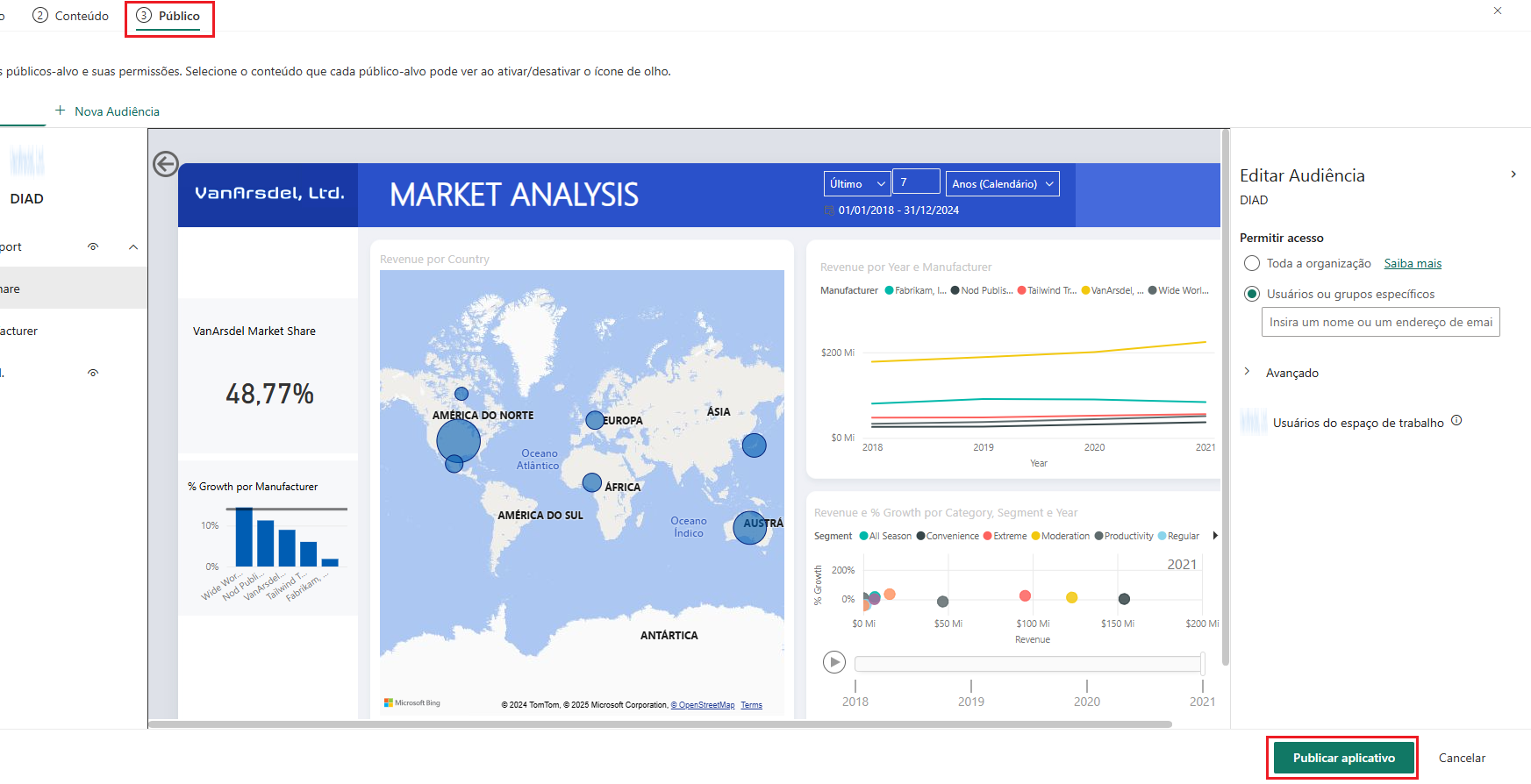Play the yearly animation of the scatter chart
1531x784 pixels.
tap(834, 662)
